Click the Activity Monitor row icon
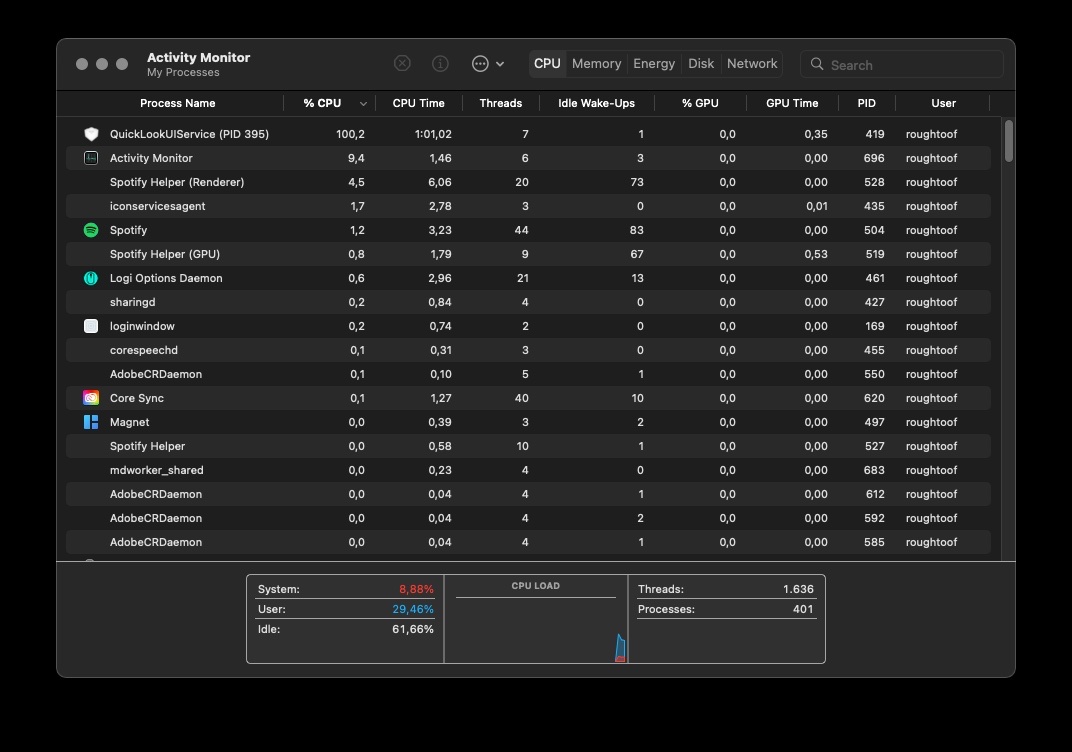1072x752 pixels. (91, 158)
